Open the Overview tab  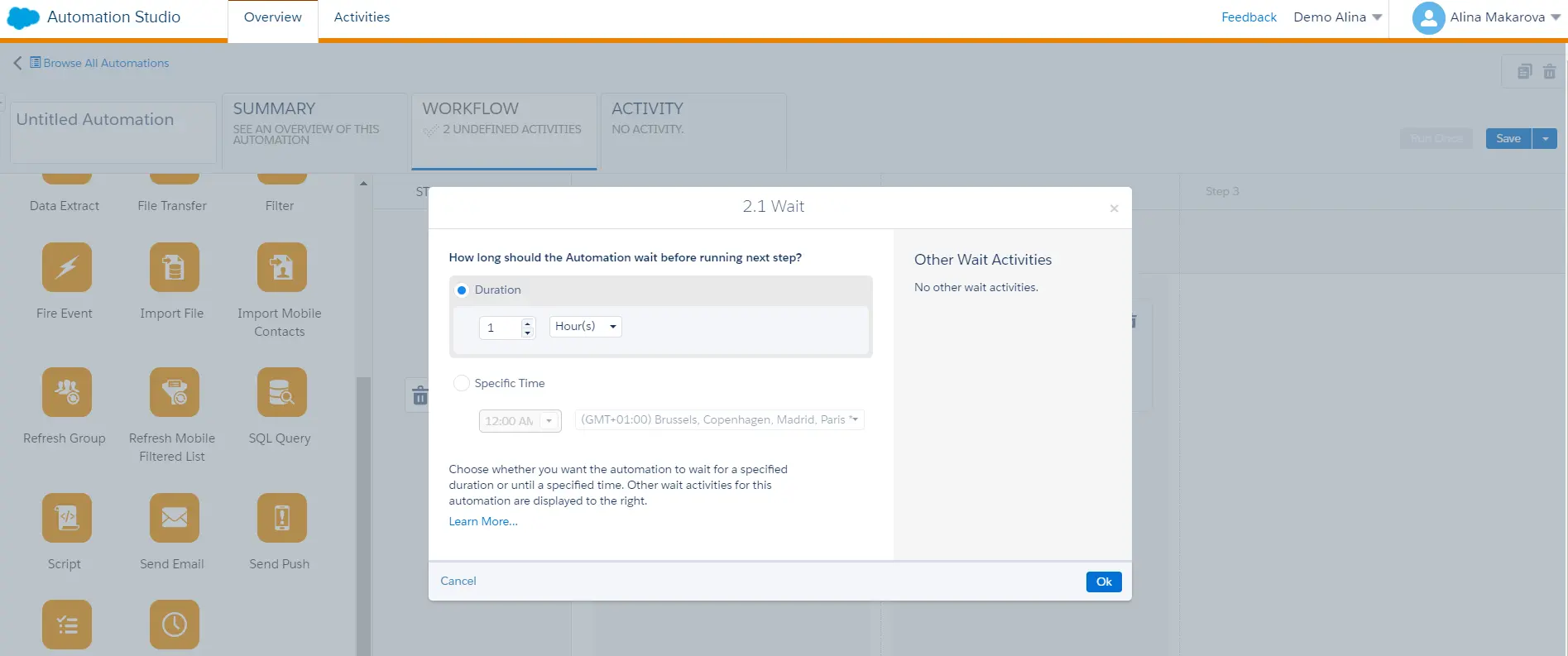(x=272, y=17)
